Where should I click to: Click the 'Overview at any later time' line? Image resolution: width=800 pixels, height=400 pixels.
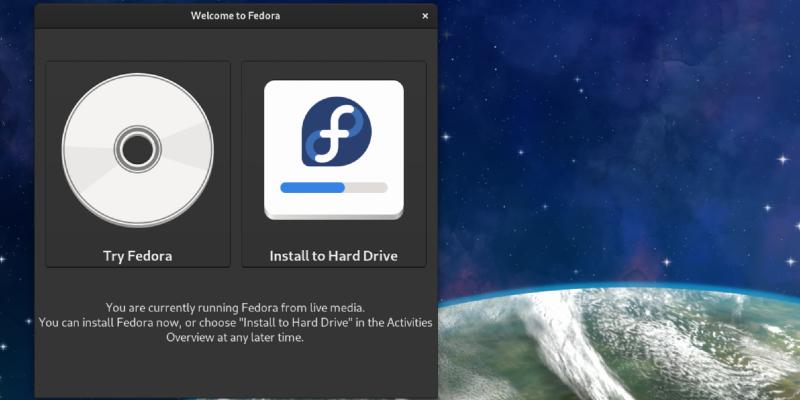pyautogui.click(x=236, y=338)
